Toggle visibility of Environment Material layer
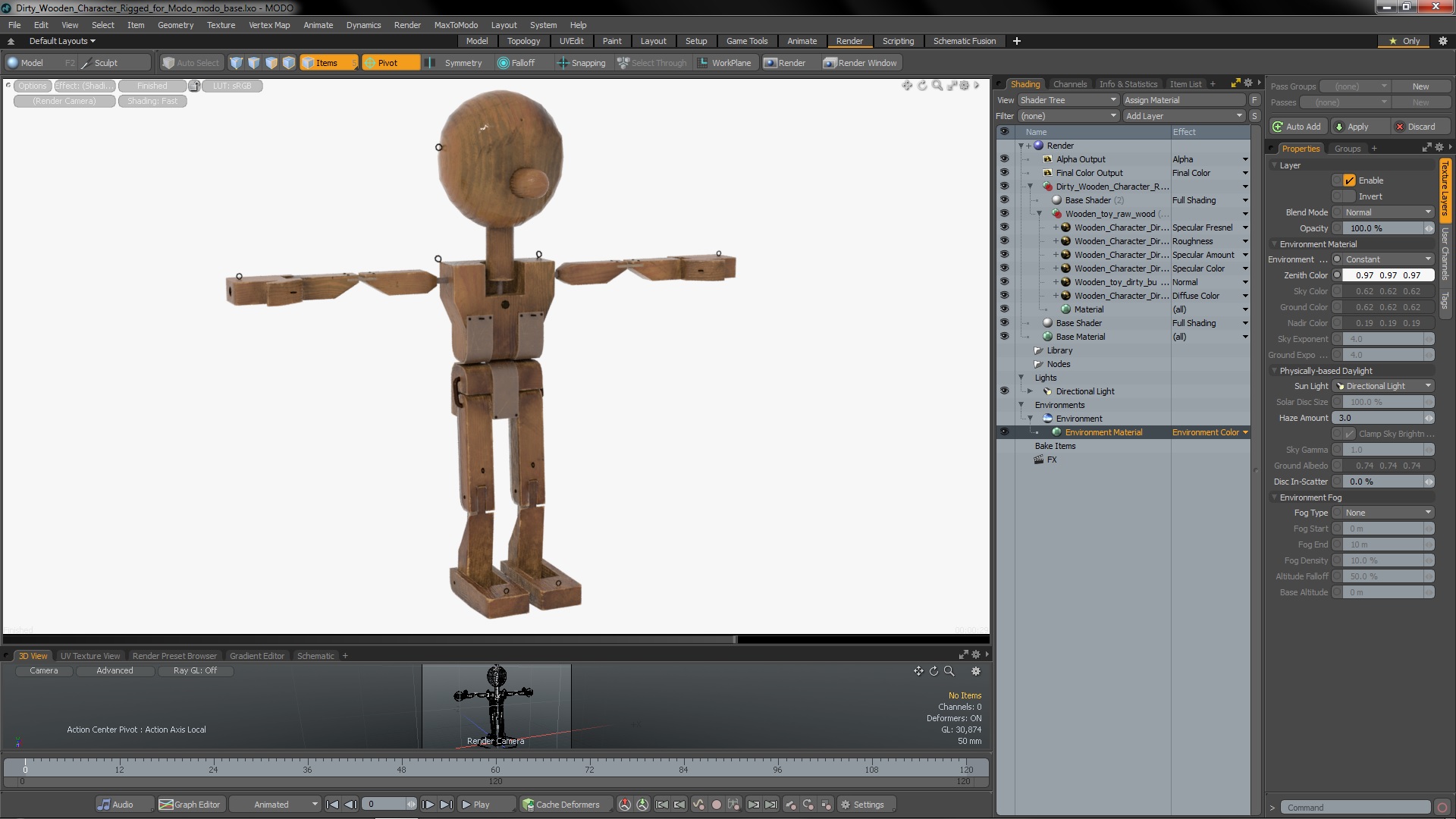1456x819 pixels. [1004, 432]
